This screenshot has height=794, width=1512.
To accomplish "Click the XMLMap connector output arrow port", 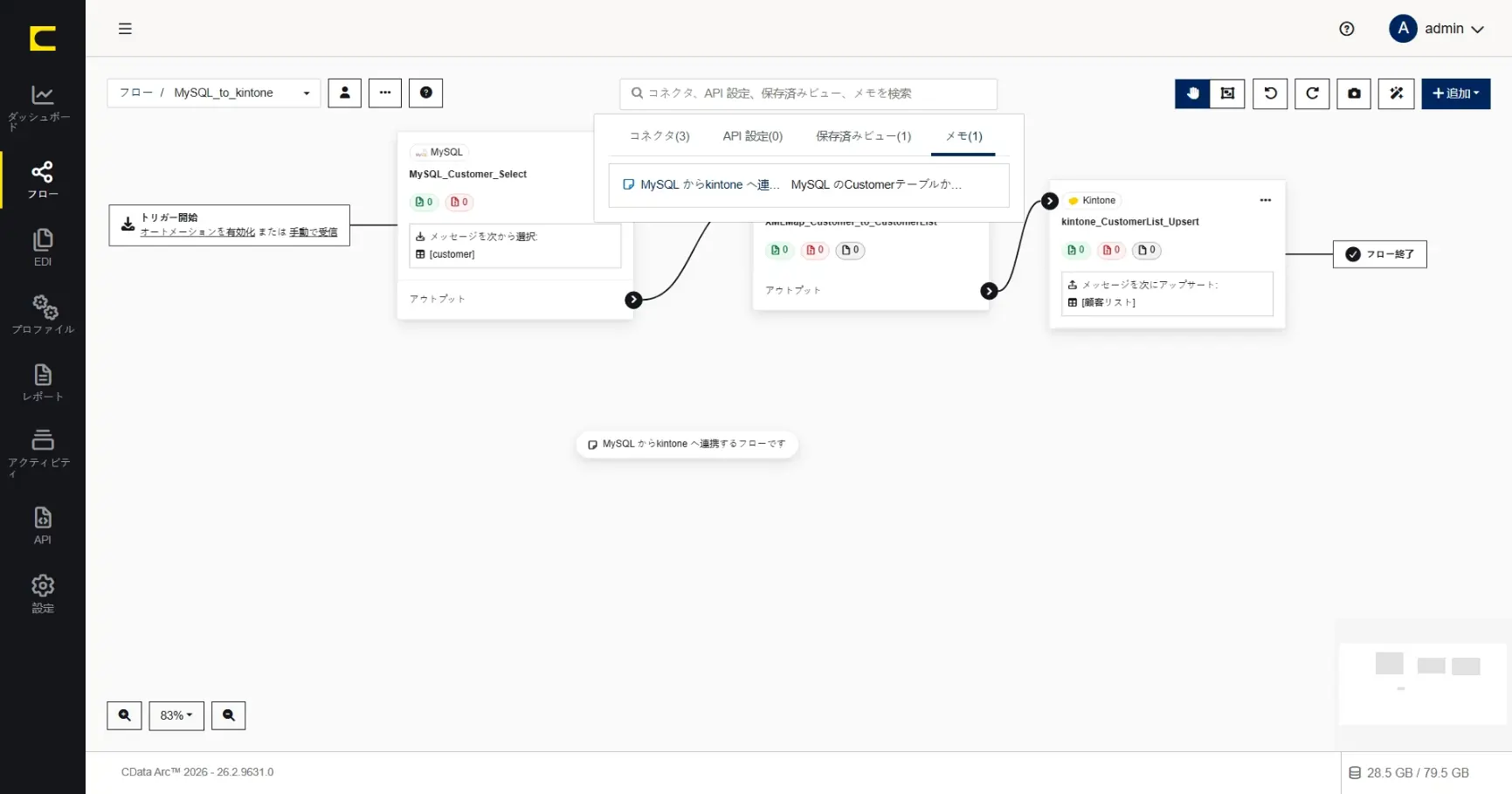I will [989, 291].
